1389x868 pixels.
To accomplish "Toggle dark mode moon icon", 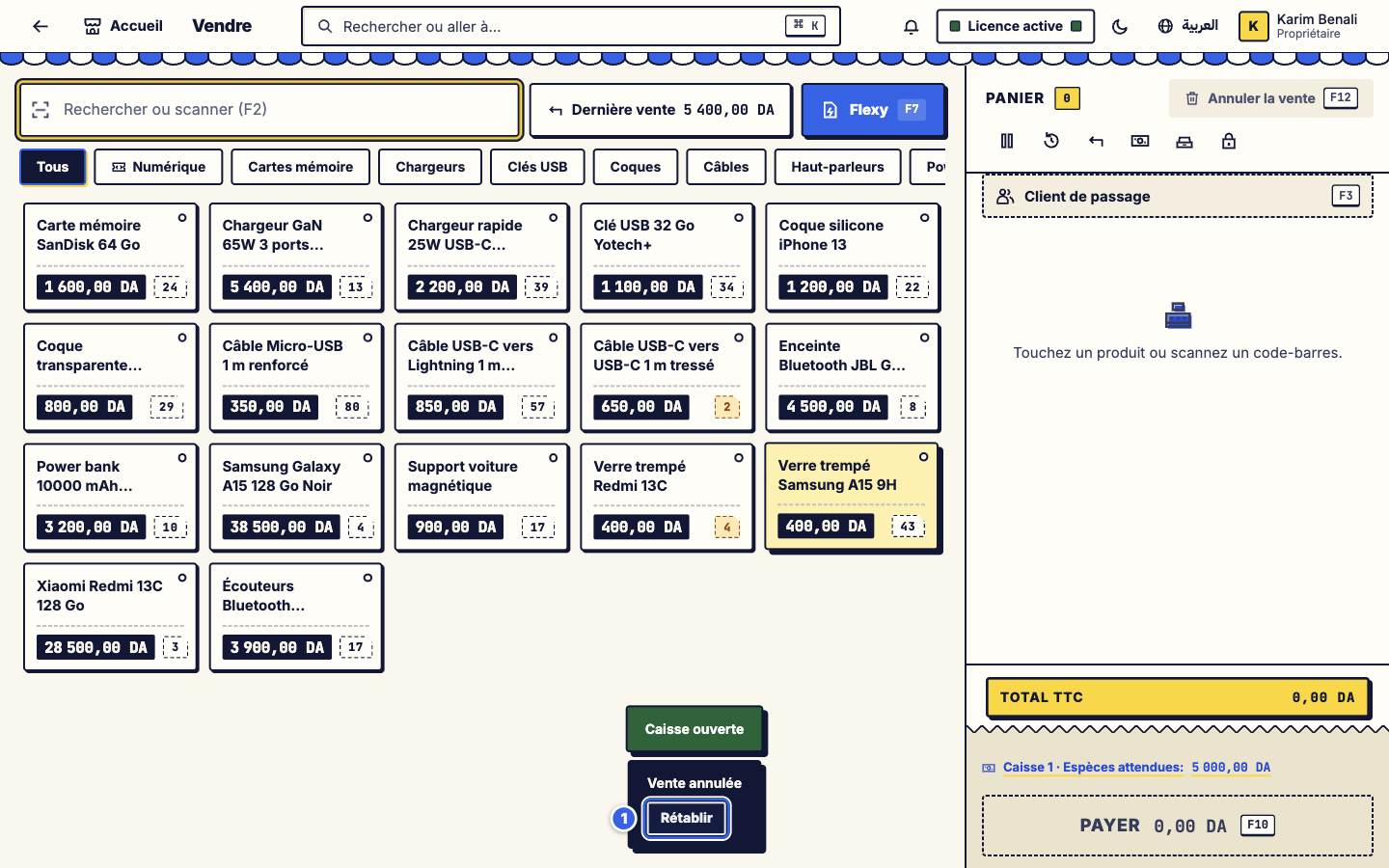I will pos(1120,26).
